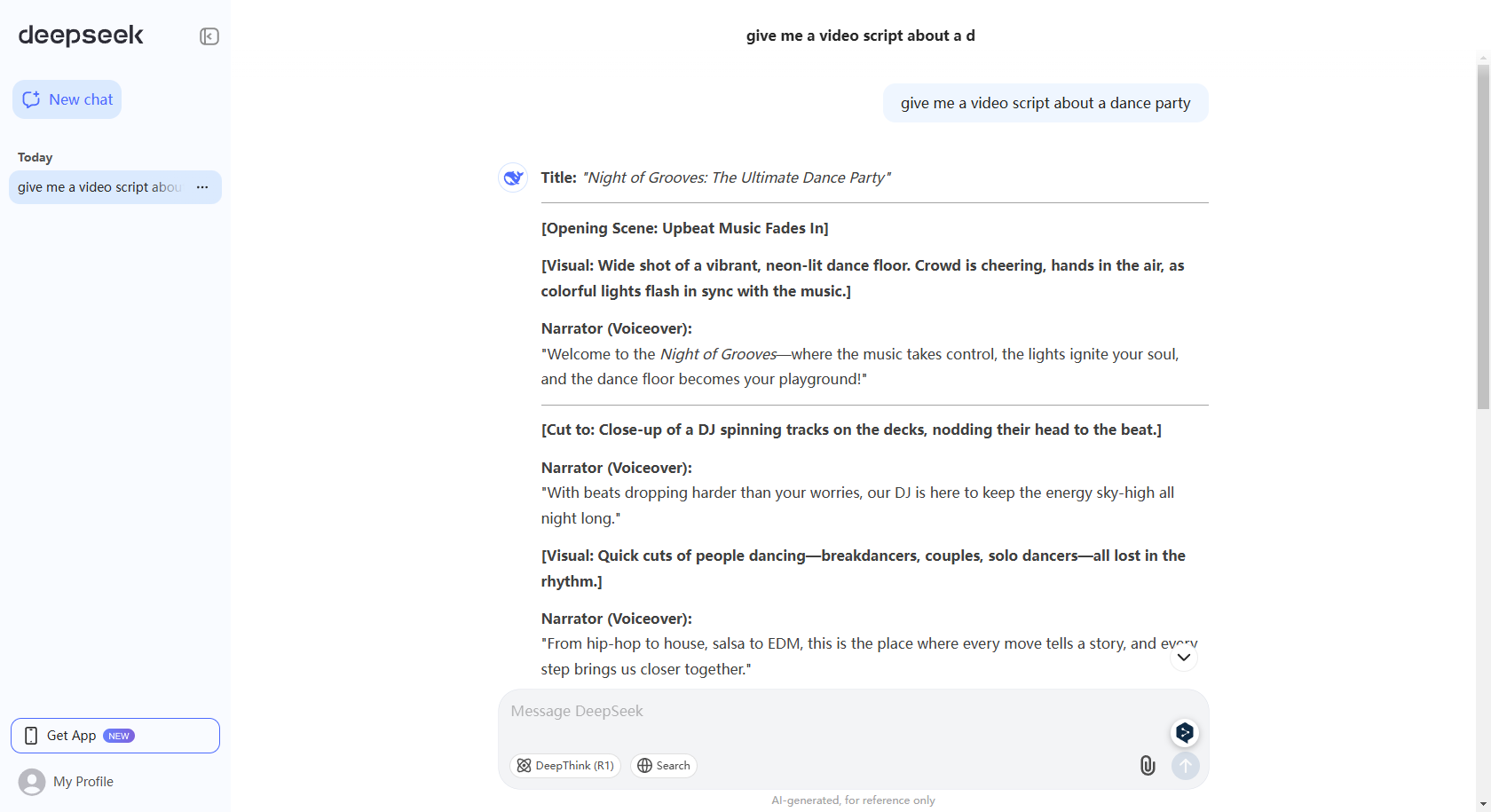Start a New chat

click(x=67, y=99)
